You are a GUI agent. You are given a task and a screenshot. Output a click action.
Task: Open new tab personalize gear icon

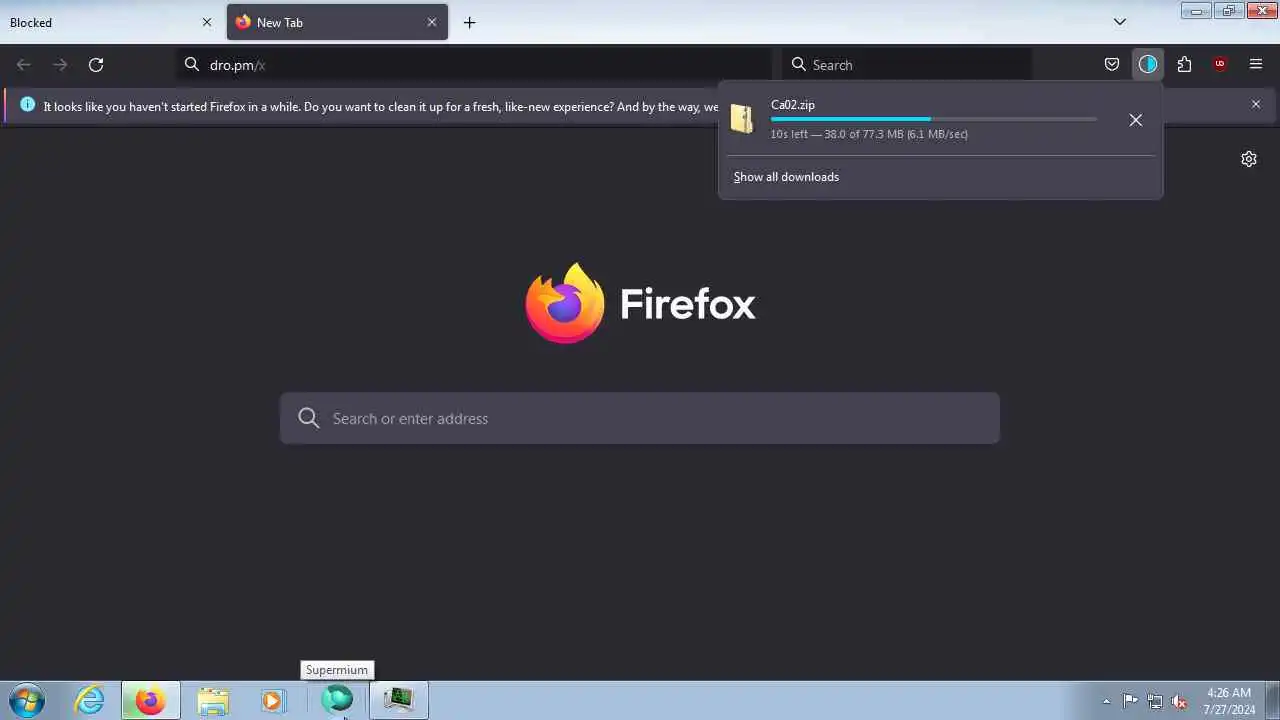tap(1249, 159)
